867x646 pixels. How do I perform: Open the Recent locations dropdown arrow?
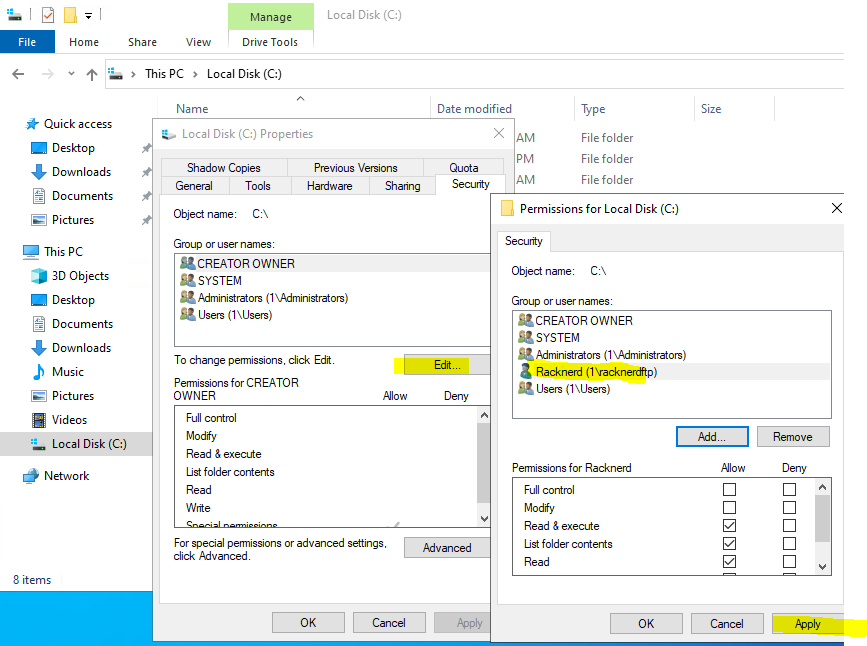[x=71, y=74]
